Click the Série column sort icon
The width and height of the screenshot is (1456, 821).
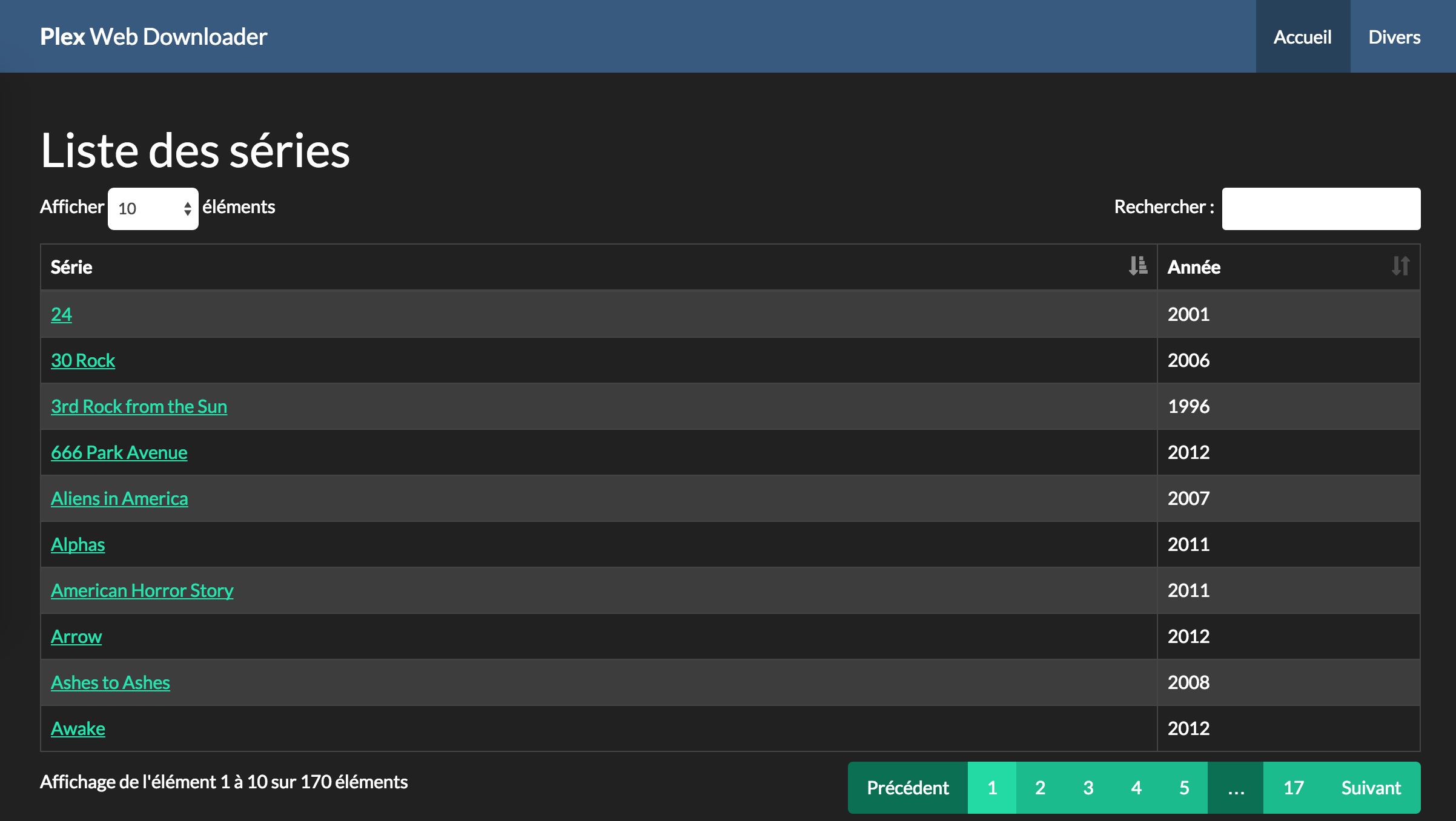(x=1138, y=266)
